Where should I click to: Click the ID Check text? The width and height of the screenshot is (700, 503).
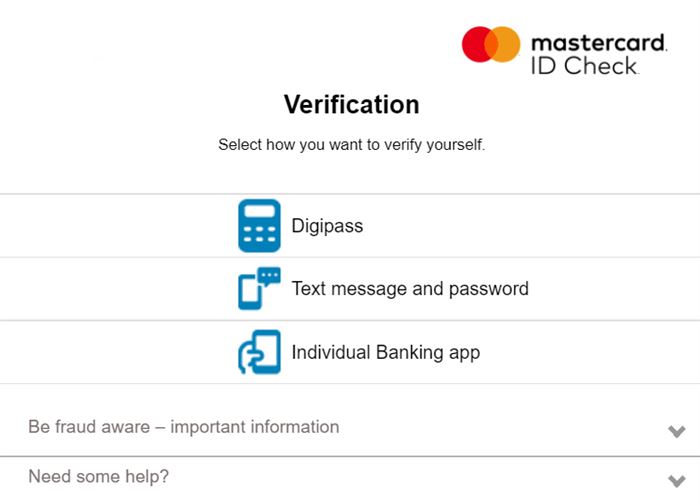click(x=585, y=66)
